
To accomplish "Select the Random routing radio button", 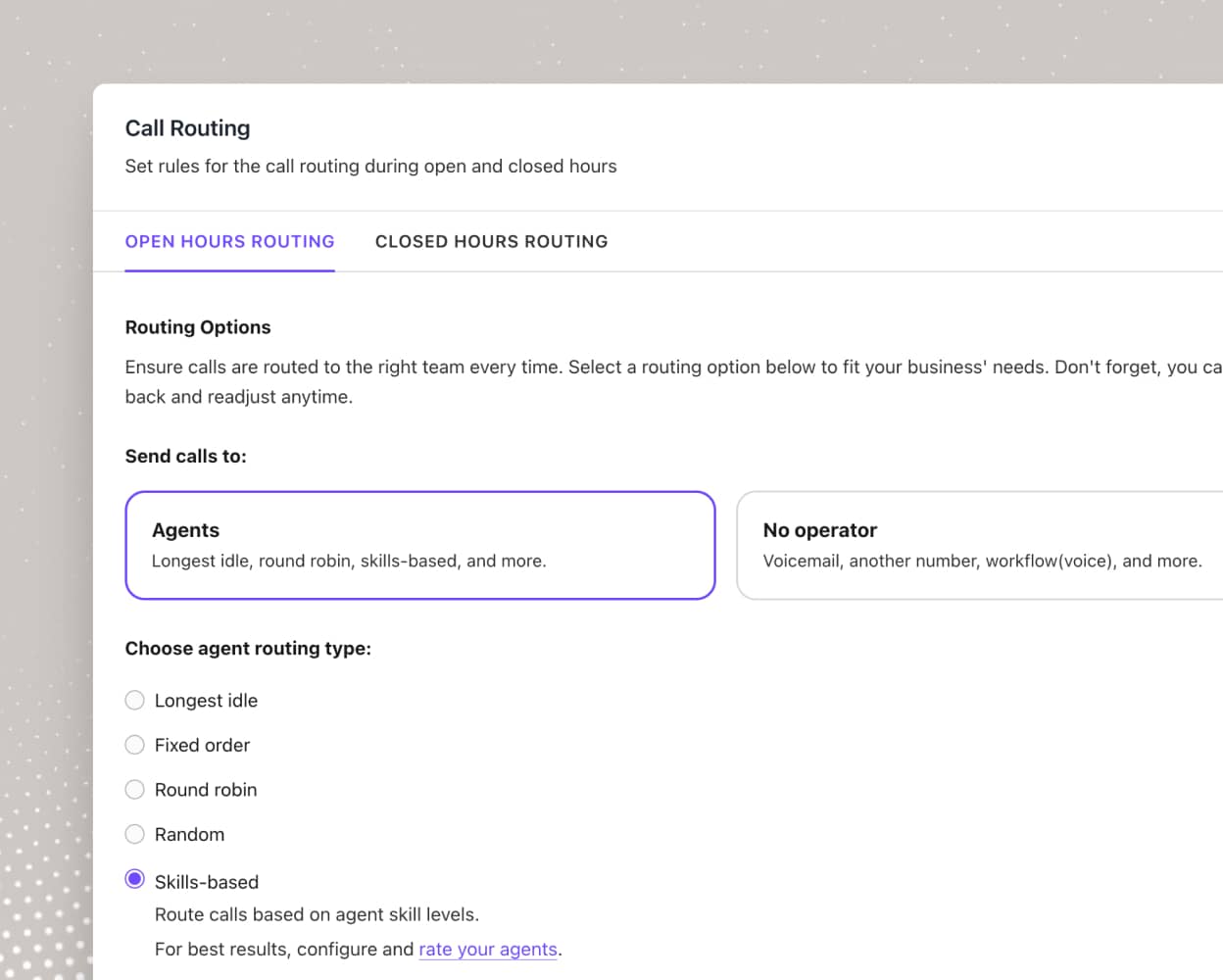I will 135,834.
